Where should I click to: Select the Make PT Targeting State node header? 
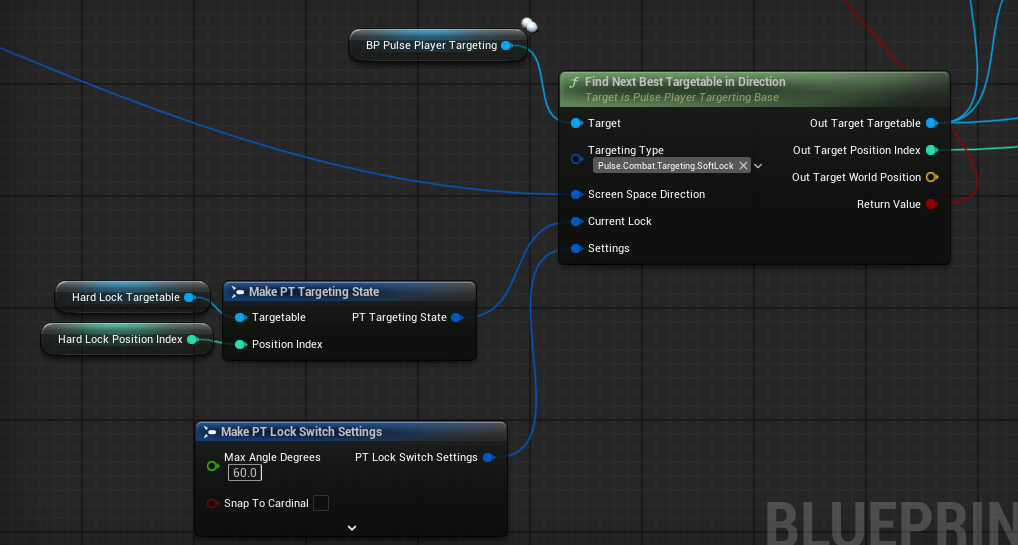pyautogui.click(x=350, y=291)
